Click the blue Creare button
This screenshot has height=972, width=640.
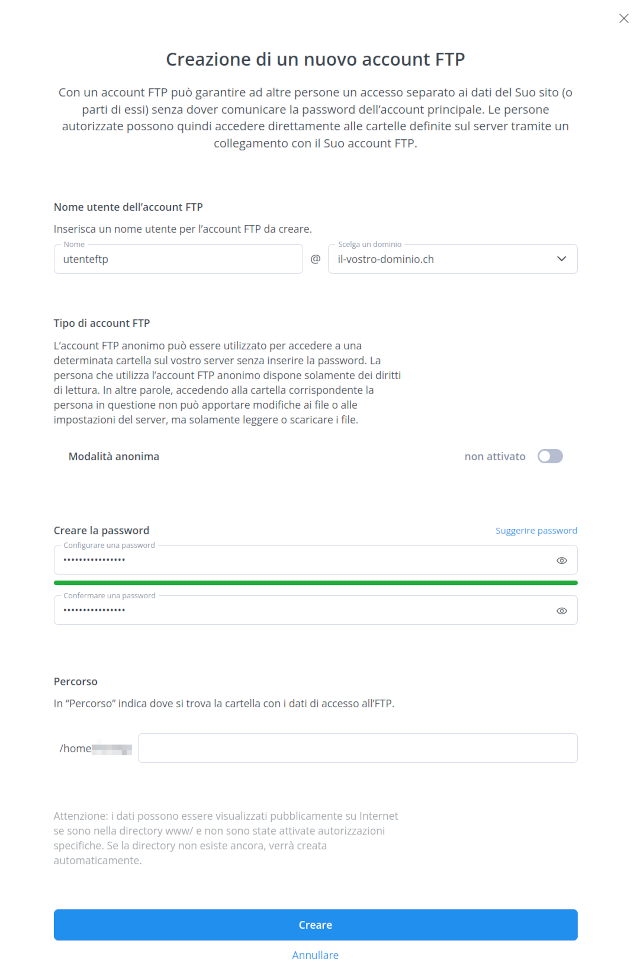[316, 925]
